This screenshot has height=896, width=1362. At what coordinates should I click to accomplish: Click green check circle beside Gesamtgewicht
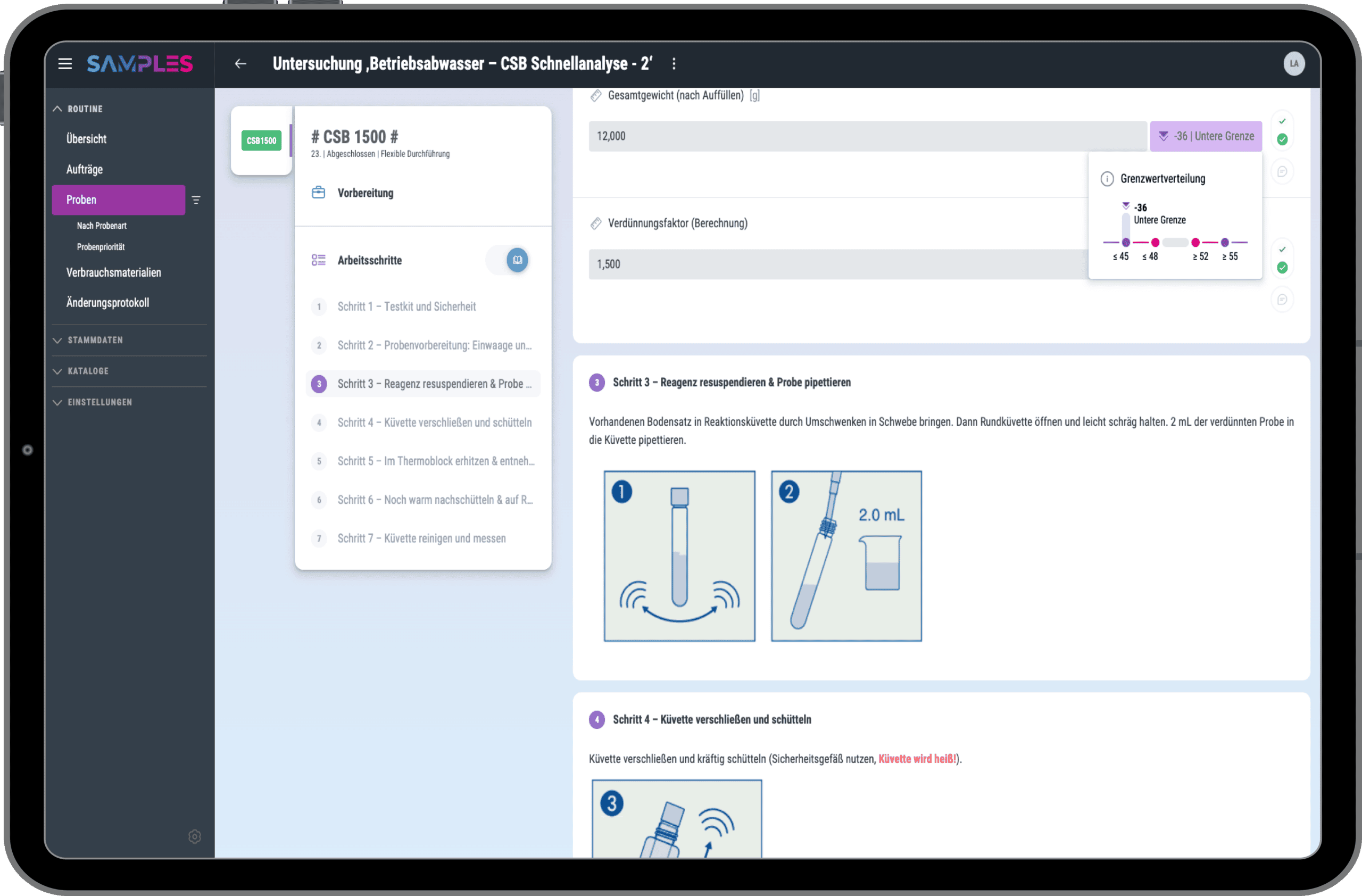(1282, 139)
